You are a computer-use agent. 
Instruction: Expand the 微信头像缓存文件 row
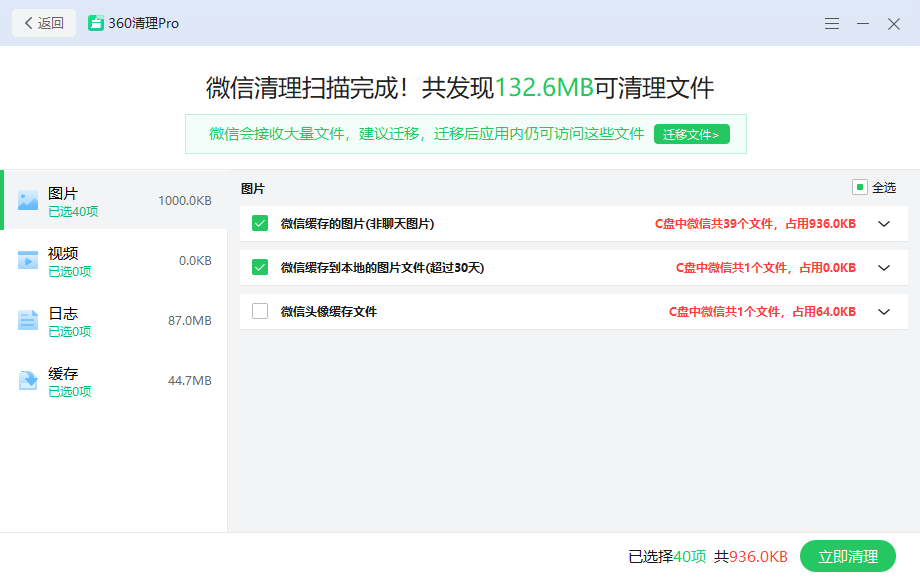coord(884,311)
